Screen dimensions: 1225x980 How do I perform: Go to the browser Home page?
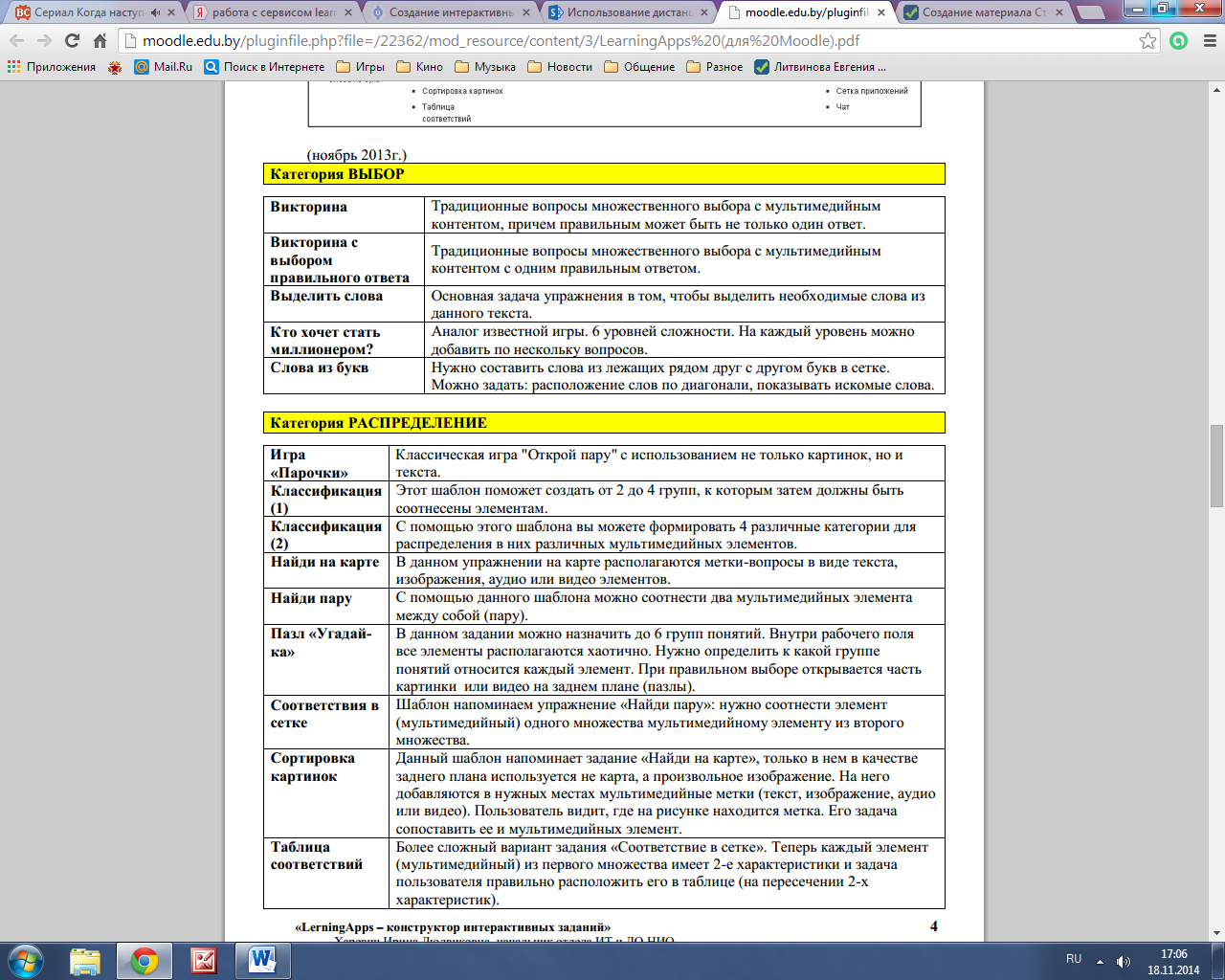100,40
